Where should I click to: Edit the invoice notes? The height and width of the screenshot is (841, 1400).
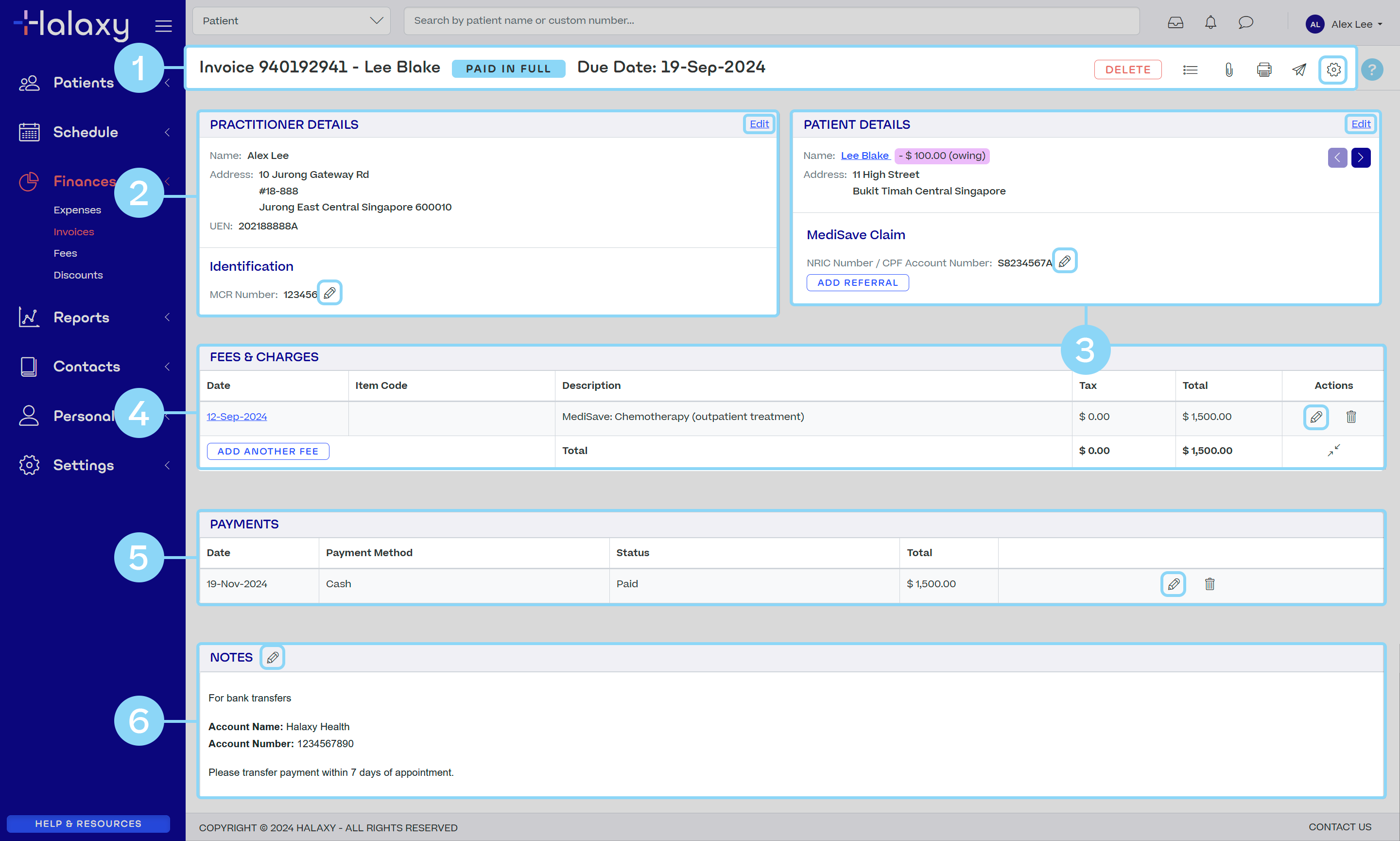click(x=273, y=657)
